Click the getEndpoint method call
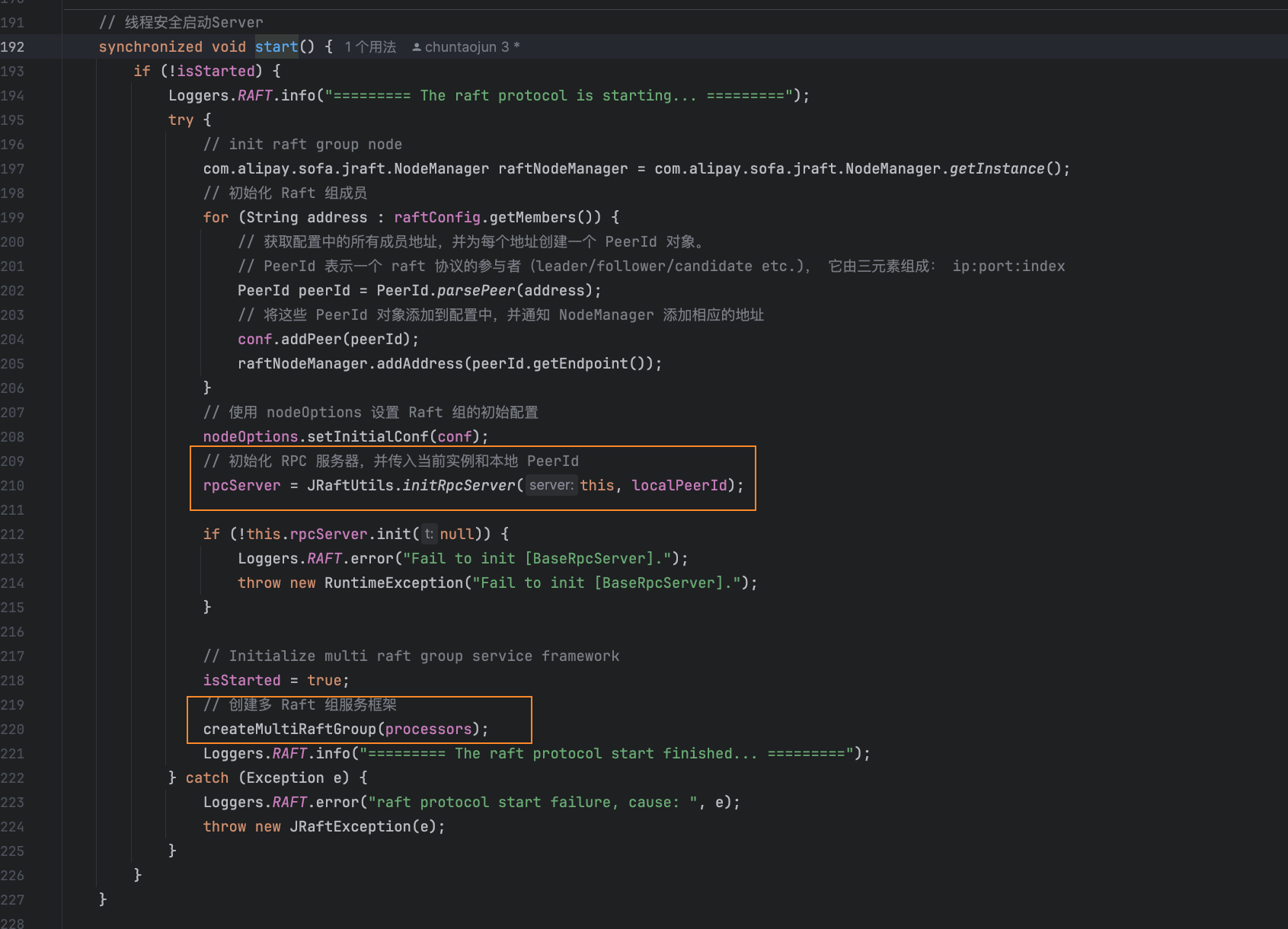1288x929 pixels. click(x=580, y=364)
